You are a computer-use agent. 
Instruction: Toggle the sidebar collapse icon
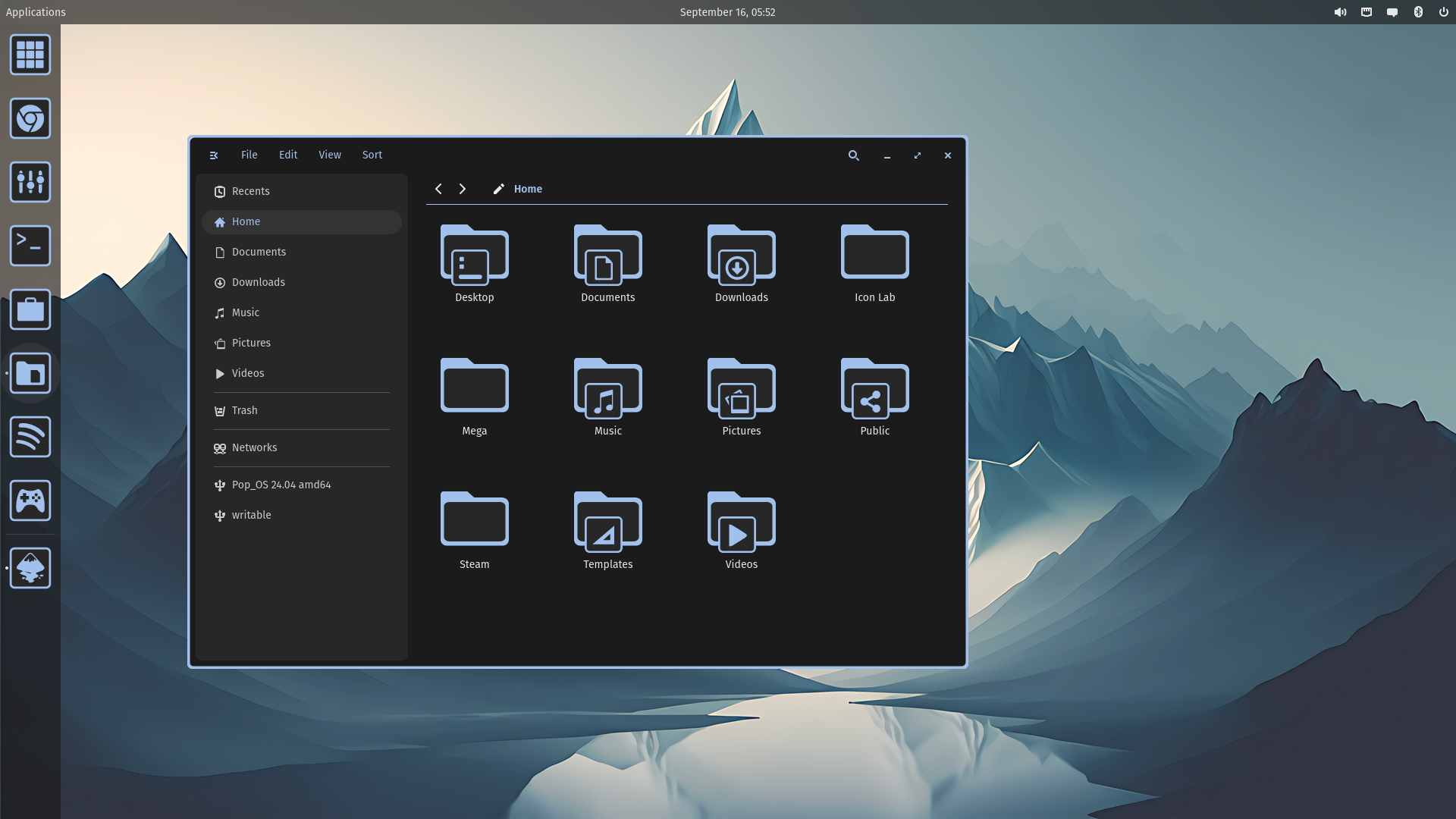(x=214, y=155)
